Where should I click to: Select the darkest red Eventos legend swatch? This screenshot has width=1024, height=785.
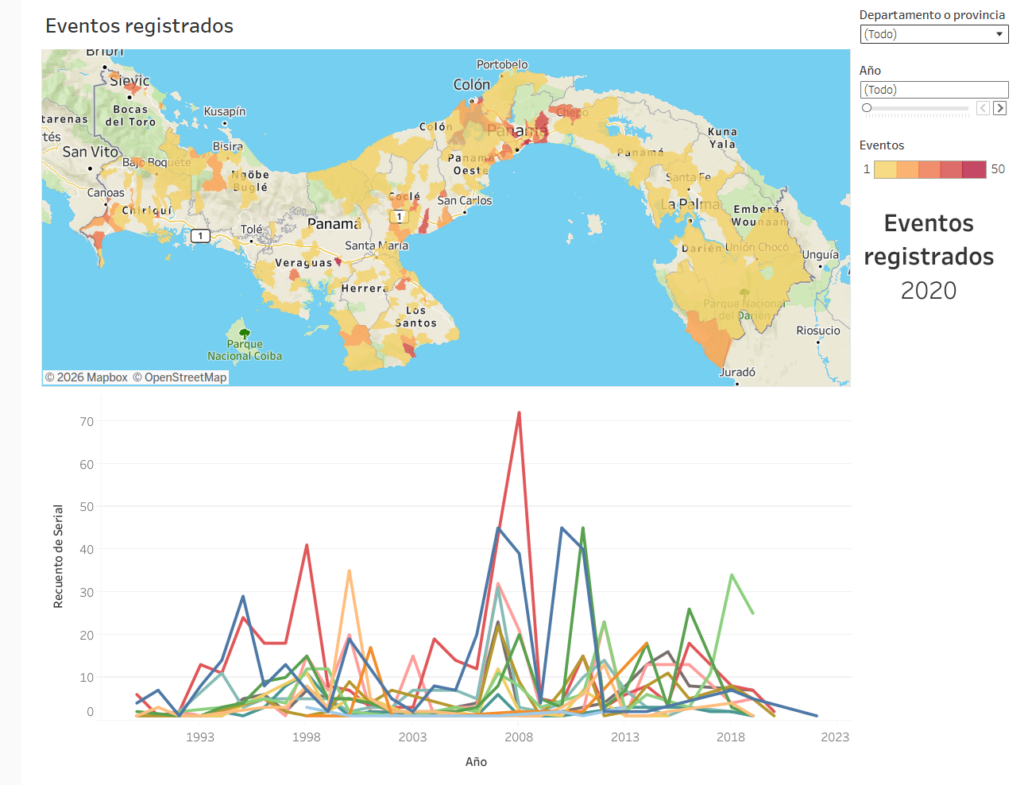[974, 169]
